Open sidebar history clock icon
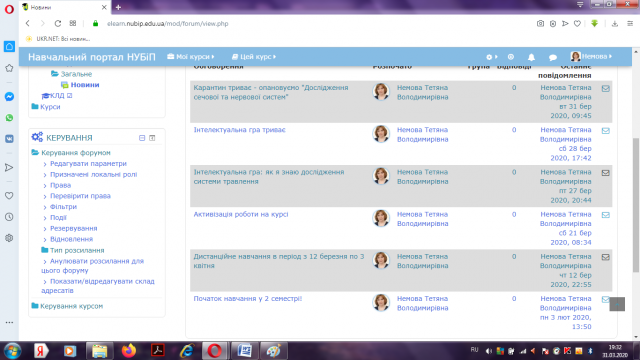Screen dimensions: 640x360 pyautogui.click(x=9, y=217)
